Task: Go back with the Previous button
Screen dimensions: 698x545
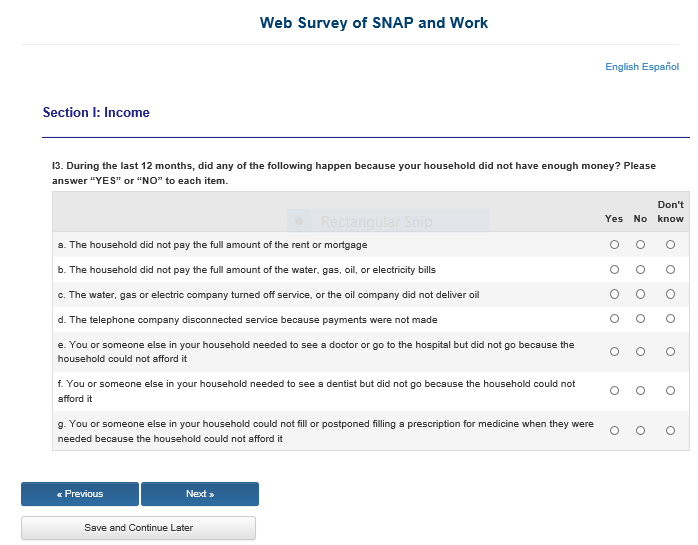Action: (80, 494)
